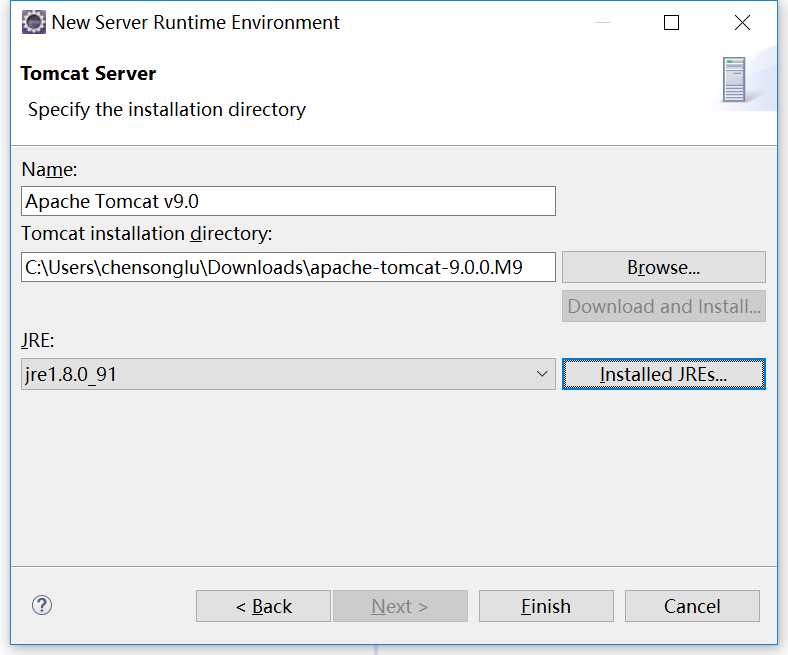Image resolution: width=788 pixels, height=655 pixels.
Task: Click the greyed-out Next button
Action: tap(400, 606)
